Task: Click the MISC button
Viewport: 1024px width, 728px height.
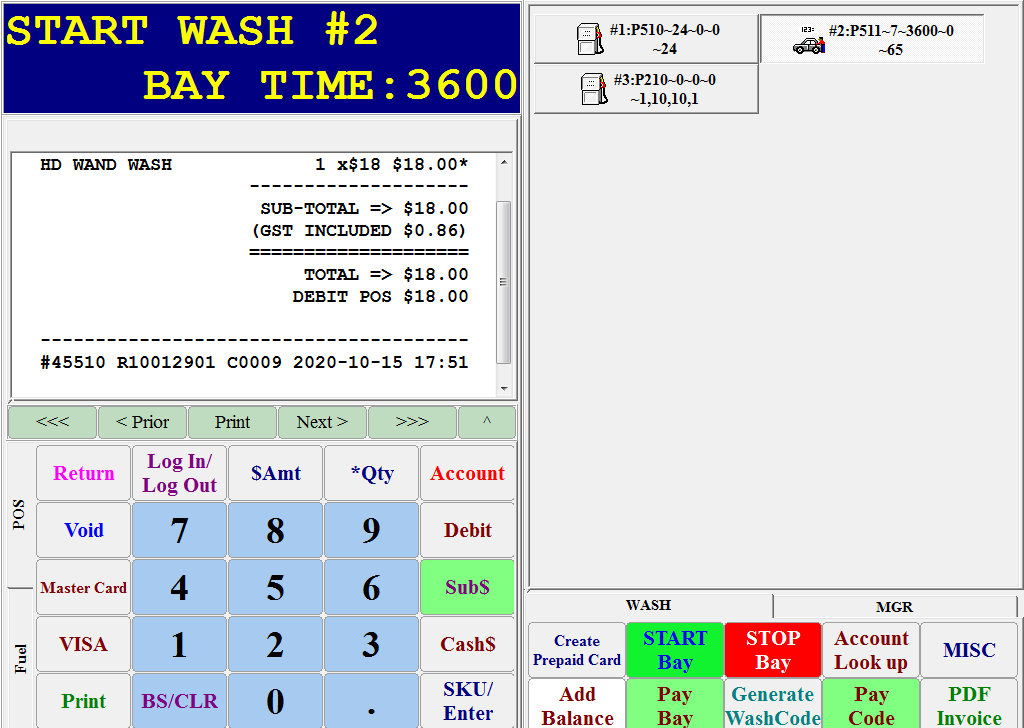Action: pyautogui.click(x=968, y=650)
